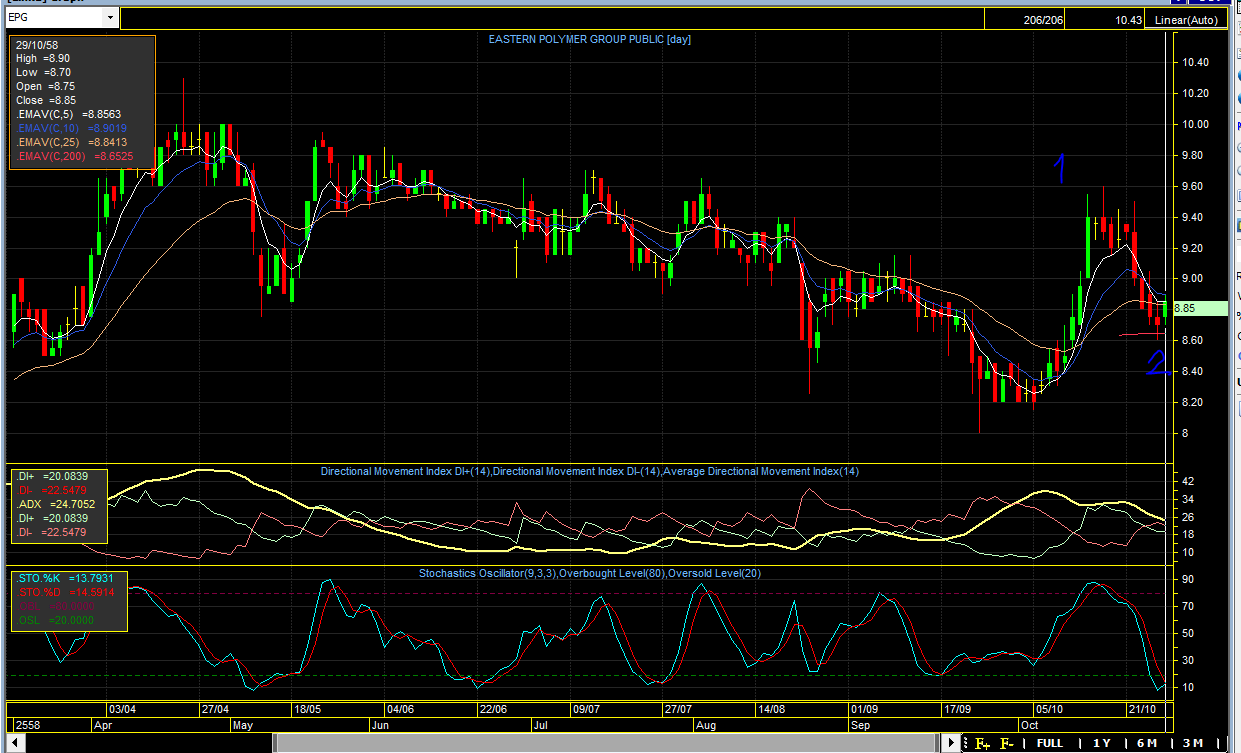This screenshot has width=1241, height=753.
Task: Click the Stochastics Oscillator indicator title
Action: pyautogui.click(x=588, y=573)
